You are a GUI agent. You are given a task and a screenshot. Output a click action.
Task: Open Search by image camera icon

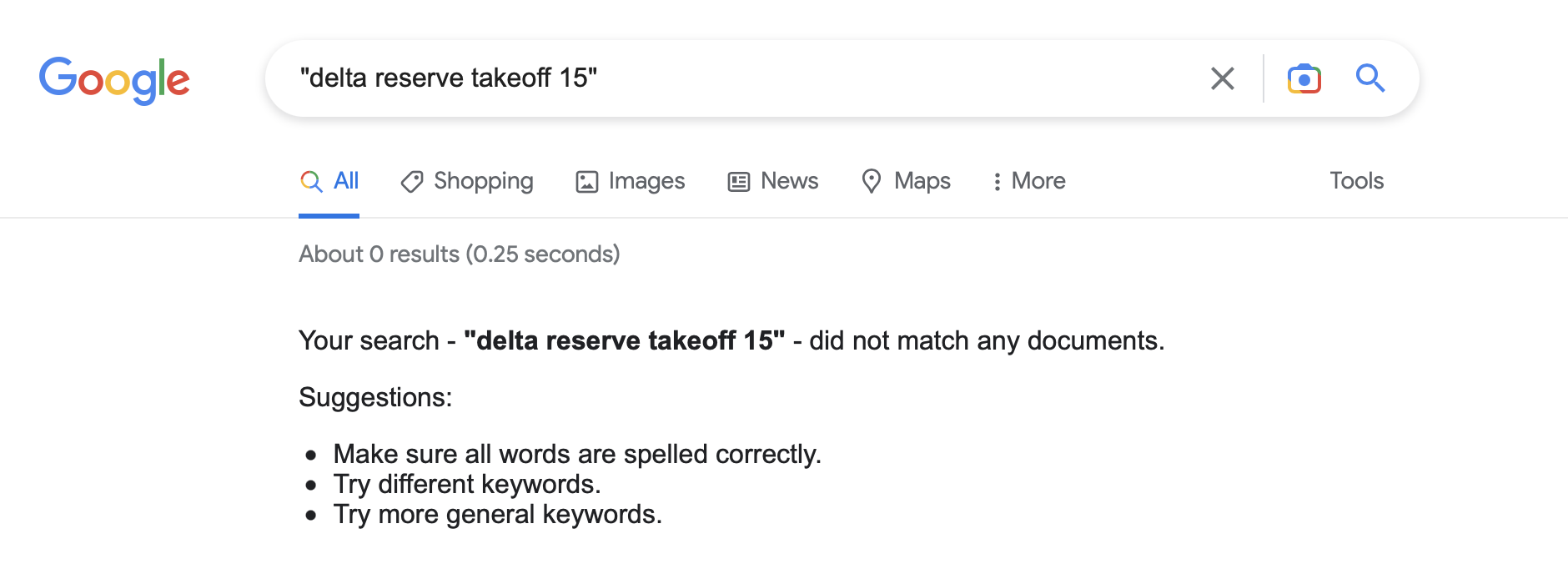point(1304,78)
